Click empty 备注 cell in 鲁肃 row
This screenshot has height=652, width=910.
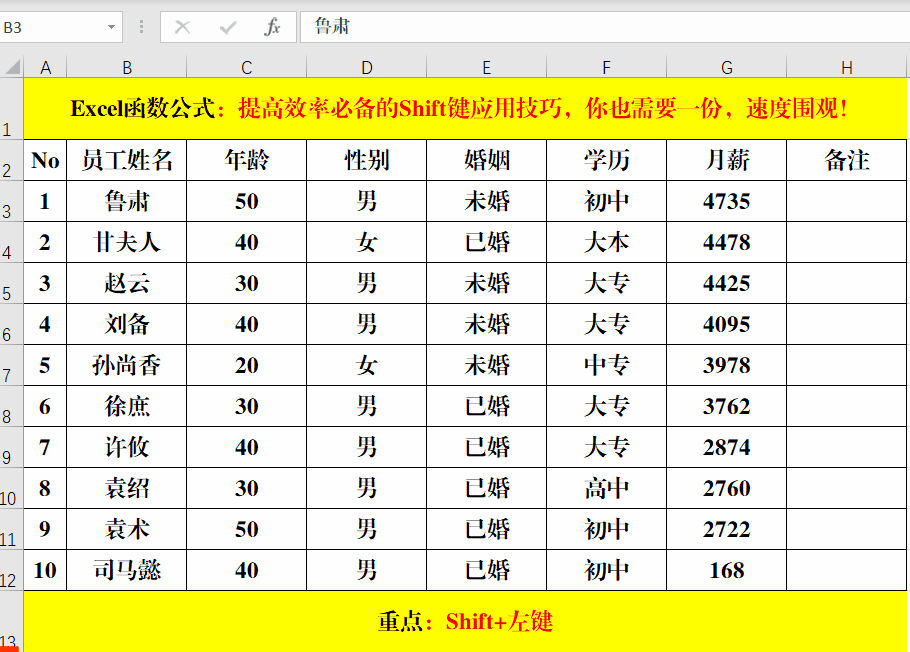pyautogui.click(x=847, y=201)
